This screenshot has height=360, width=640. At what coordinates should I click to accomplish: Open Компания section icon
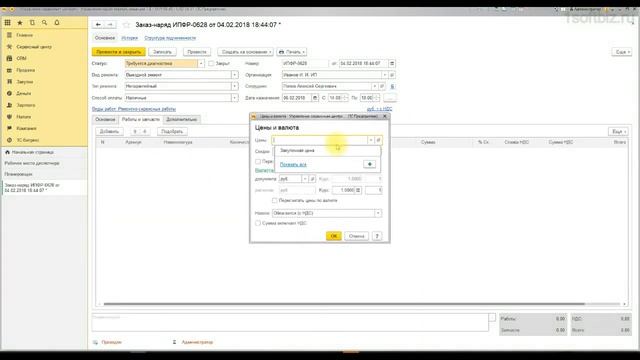click(9, 128)
